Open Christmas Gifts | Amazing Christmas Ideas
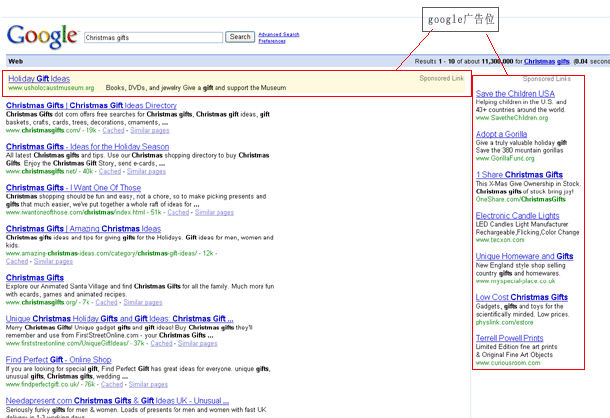This screenshot has height=418, width=610. (83, 229)
